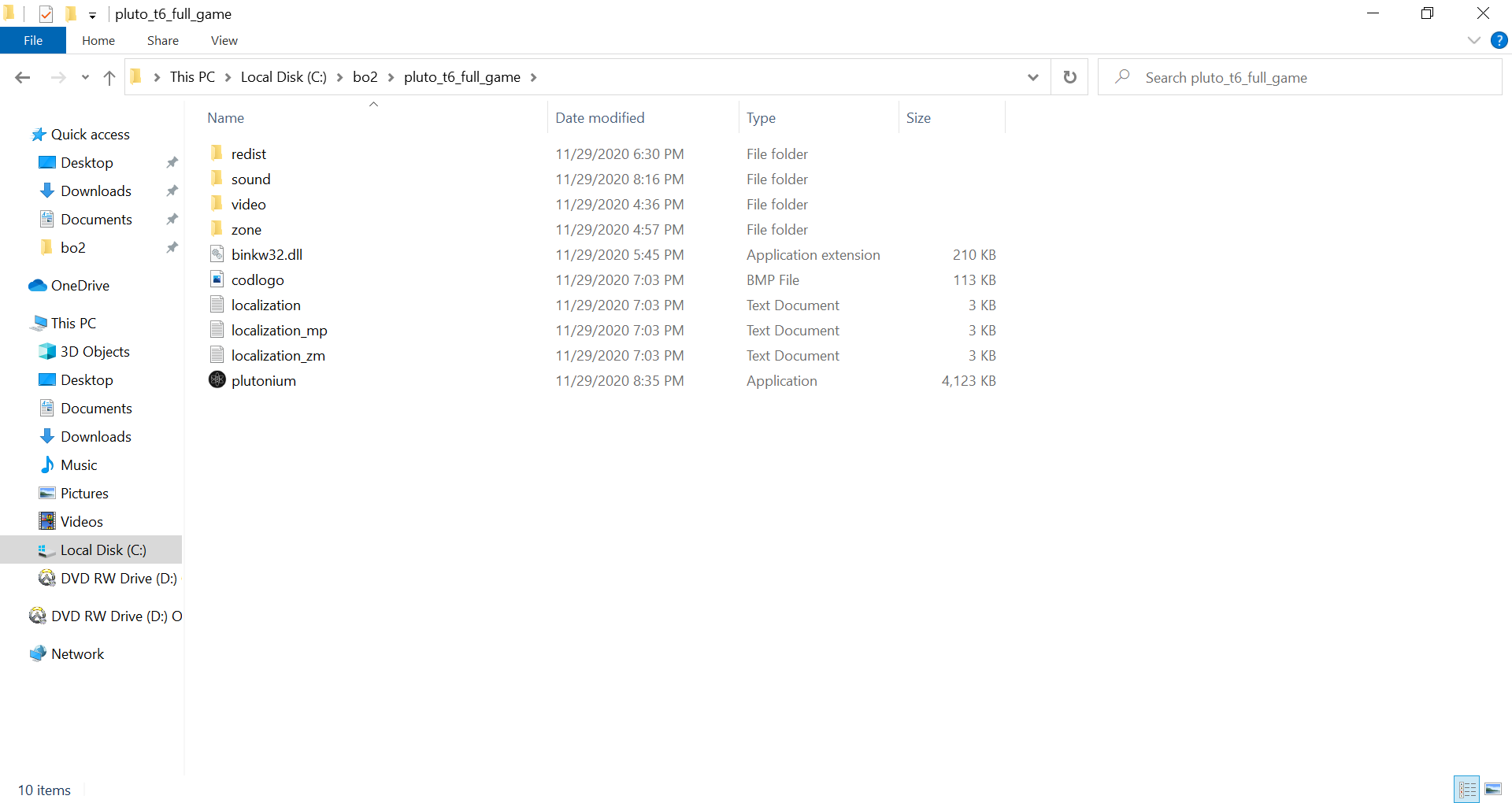Select bo2 in Quick access
The height and width of the screenshot is (803, 1512).
tap(73, 247)
